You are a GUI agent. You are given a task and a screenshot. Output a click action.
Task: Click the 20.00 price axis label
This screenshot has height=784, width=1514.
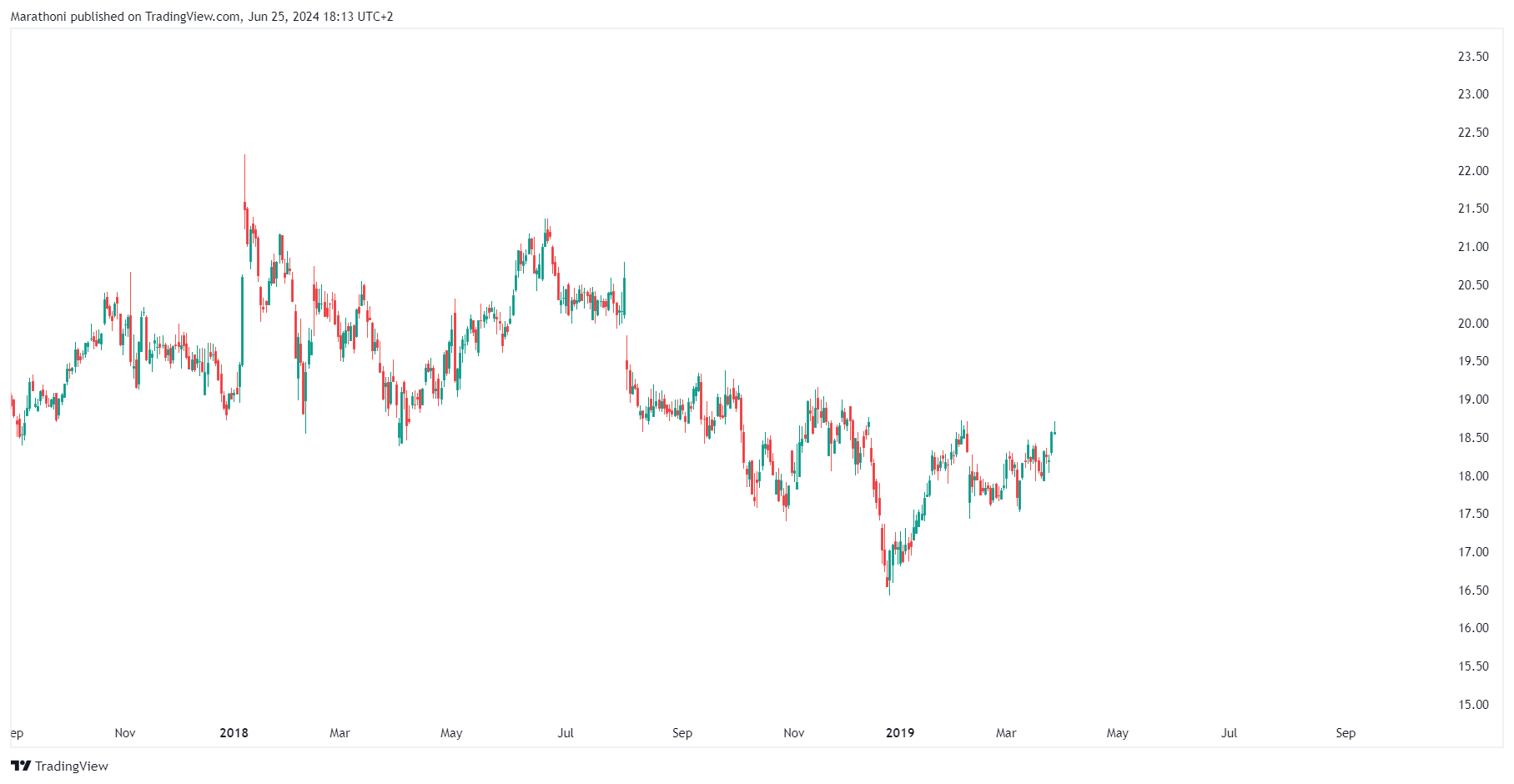[x=1472, y=323]
